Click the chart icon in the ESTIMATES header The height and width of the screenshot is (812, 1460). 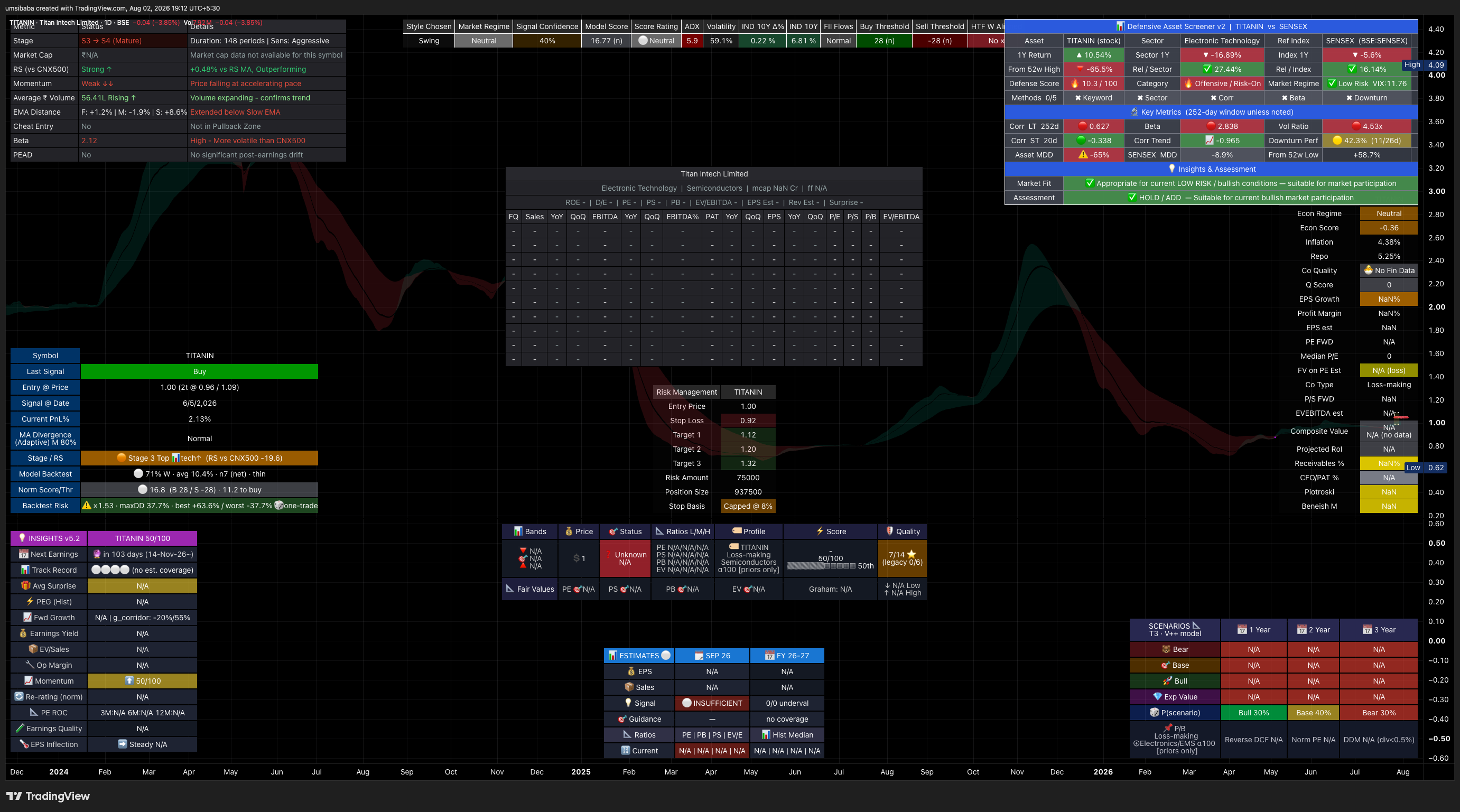point(612,656)
